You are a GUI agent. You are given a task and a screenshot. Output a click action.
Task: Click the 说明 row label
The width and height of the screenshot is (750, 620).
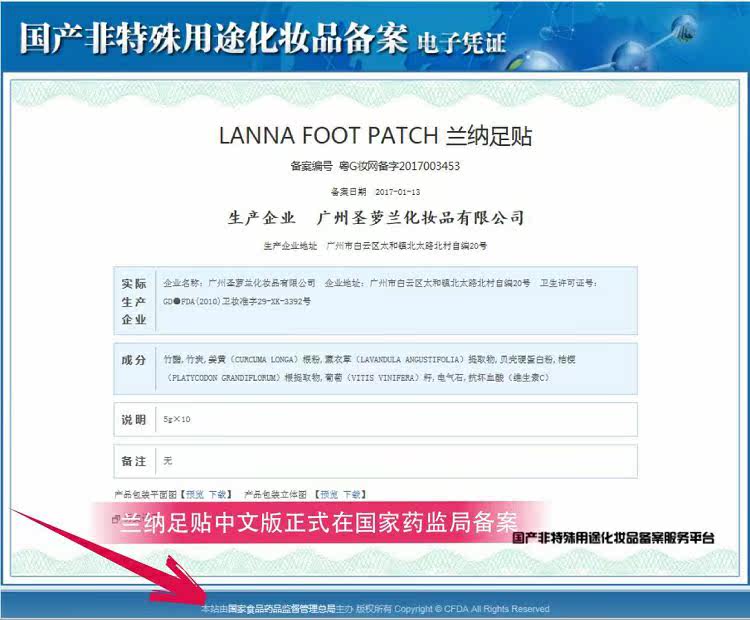(x=133, y=420)
